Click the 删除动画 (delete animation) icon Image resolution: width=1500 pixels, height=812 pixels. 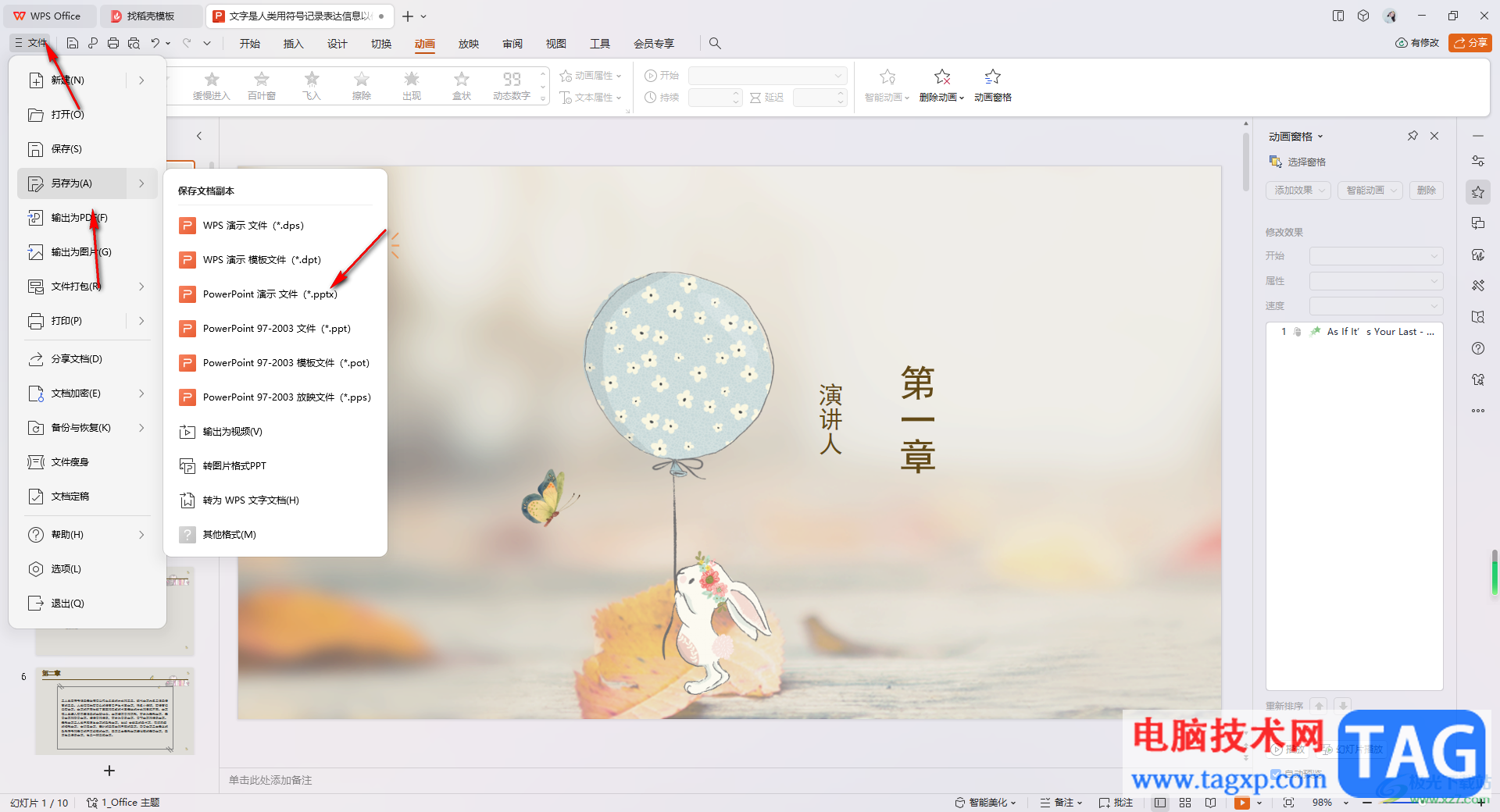(x=942, y=77)
